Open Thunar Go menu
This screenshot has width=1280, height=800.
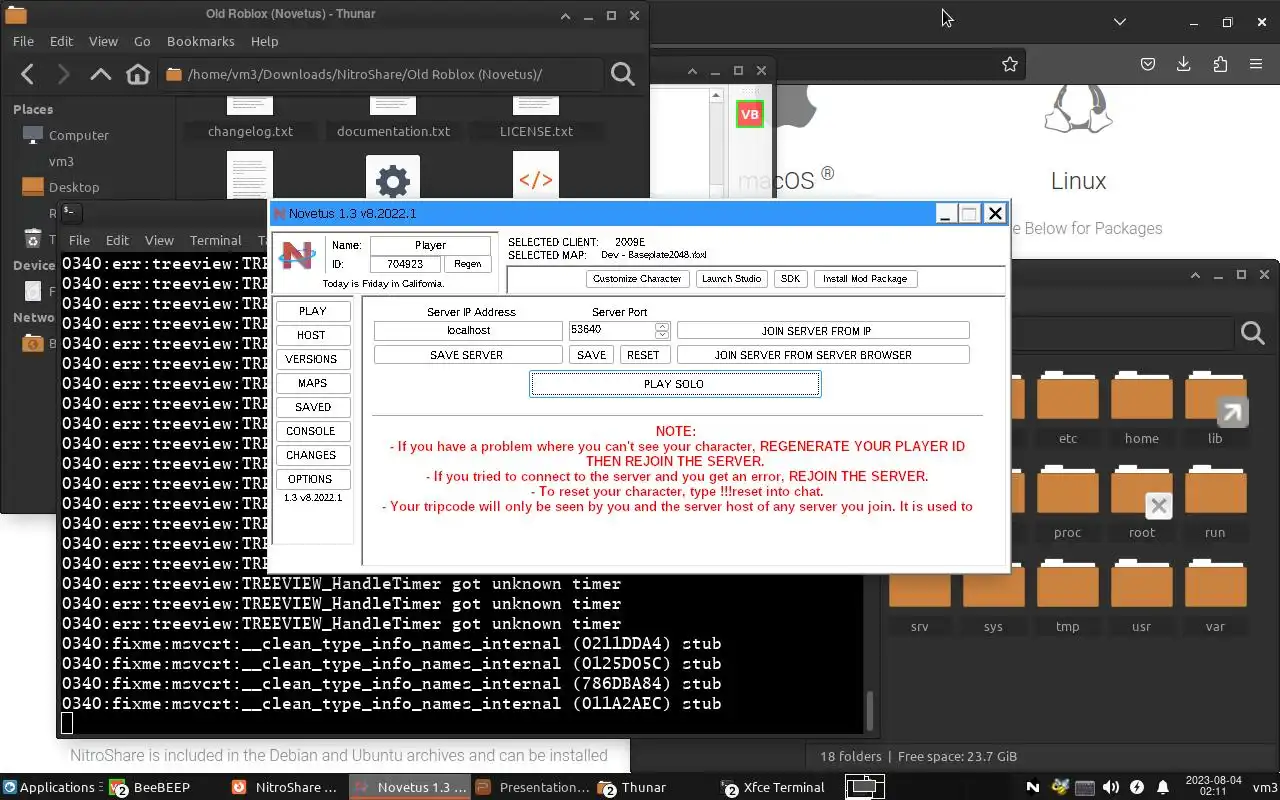tap(142, 41)
